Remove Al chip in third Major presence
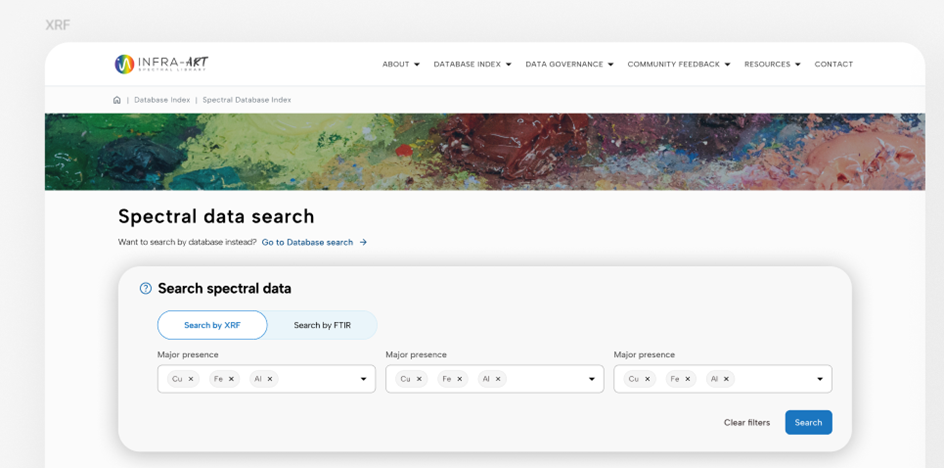This screenshot has width=944, height=468. coord(726,379)
